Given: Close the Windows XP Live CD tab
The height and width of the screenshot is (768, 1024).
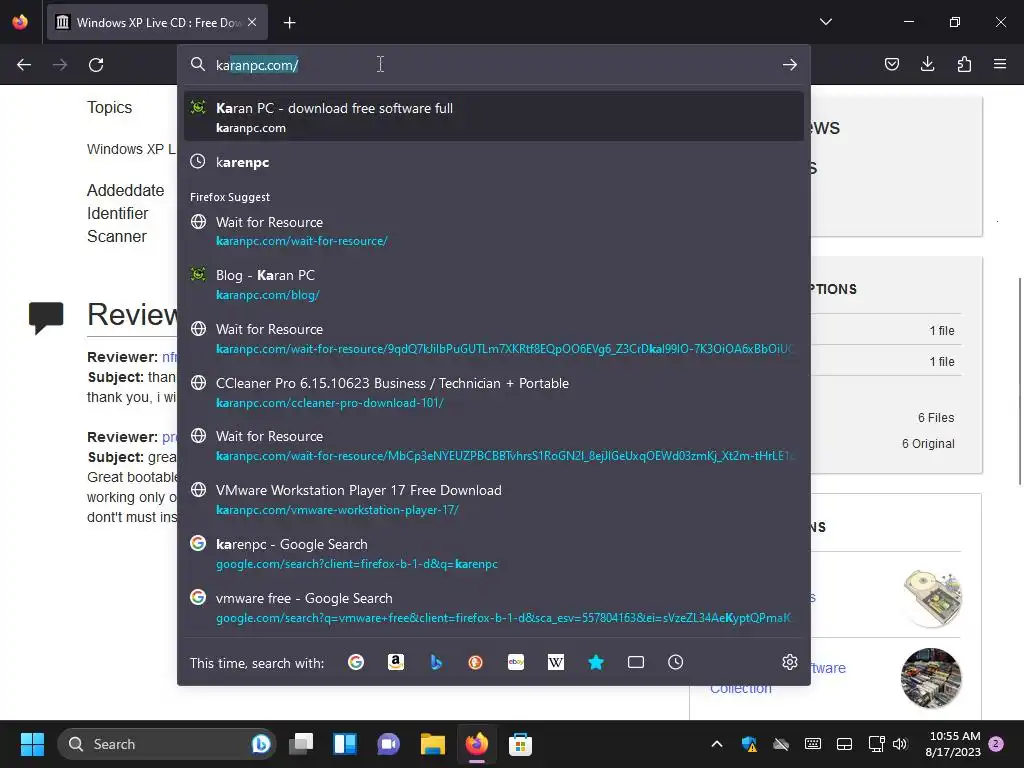Looking at the screenshot, I should pos(252,22).
